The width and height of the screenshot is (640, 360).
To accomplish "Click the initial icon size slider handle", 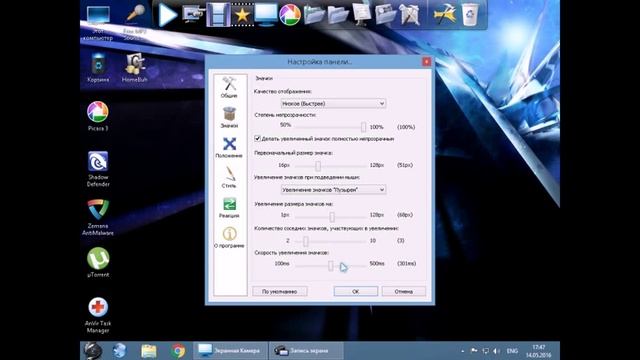I will [x=318, y=166].
